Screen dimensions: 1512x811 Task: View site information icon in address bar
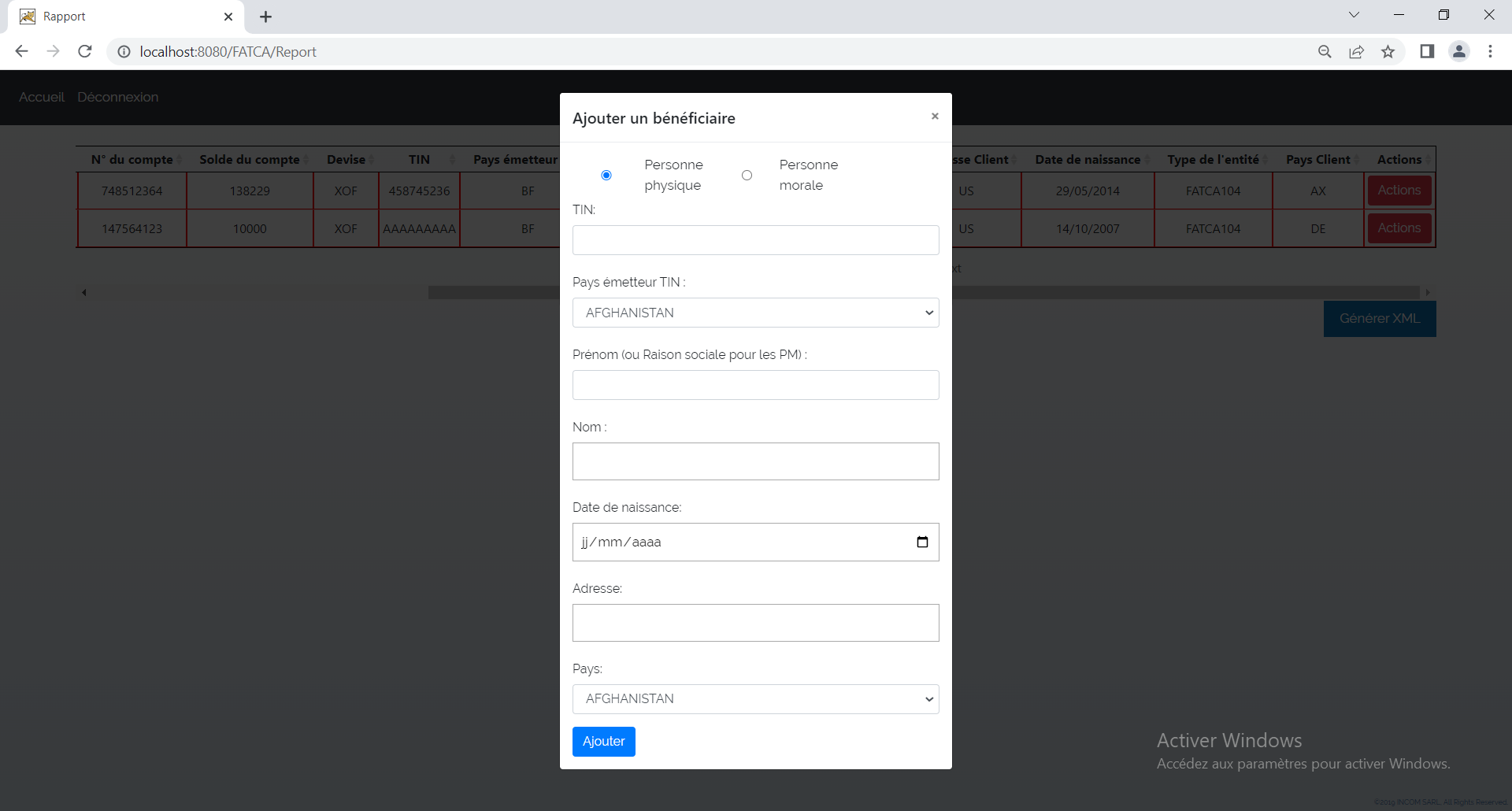124,52
